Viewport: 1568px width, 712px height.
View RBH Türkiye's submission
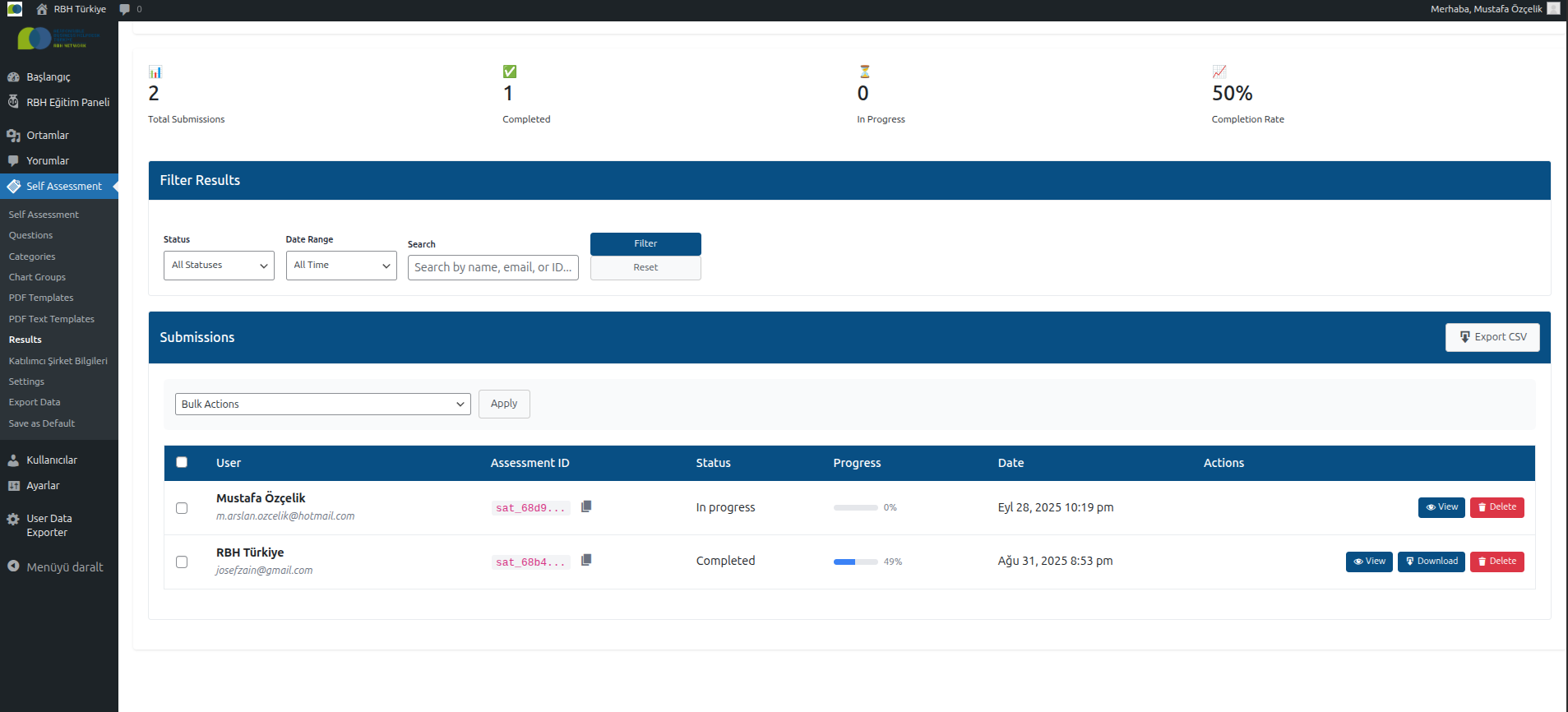coord(1369,562)
